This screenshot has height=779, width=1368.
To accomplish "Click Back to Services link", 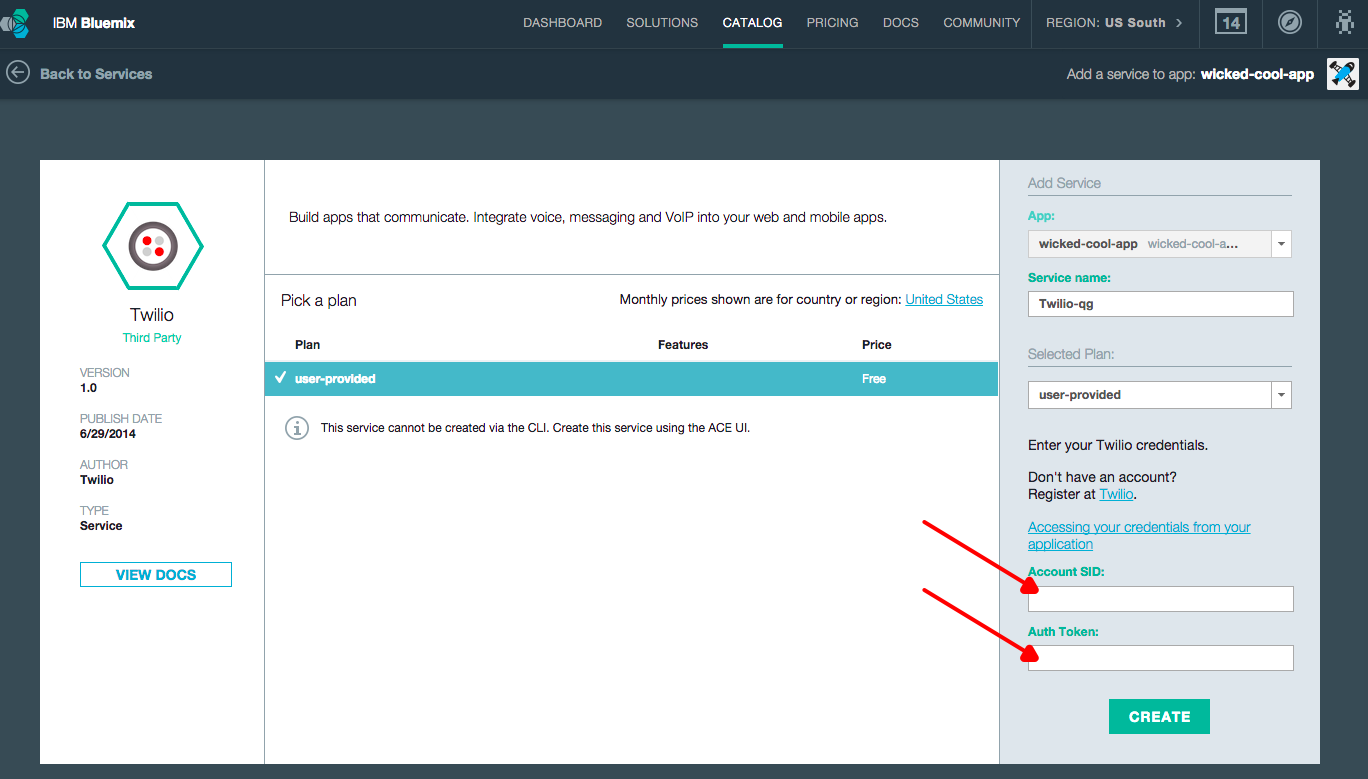I will click(x=96, y=74).
